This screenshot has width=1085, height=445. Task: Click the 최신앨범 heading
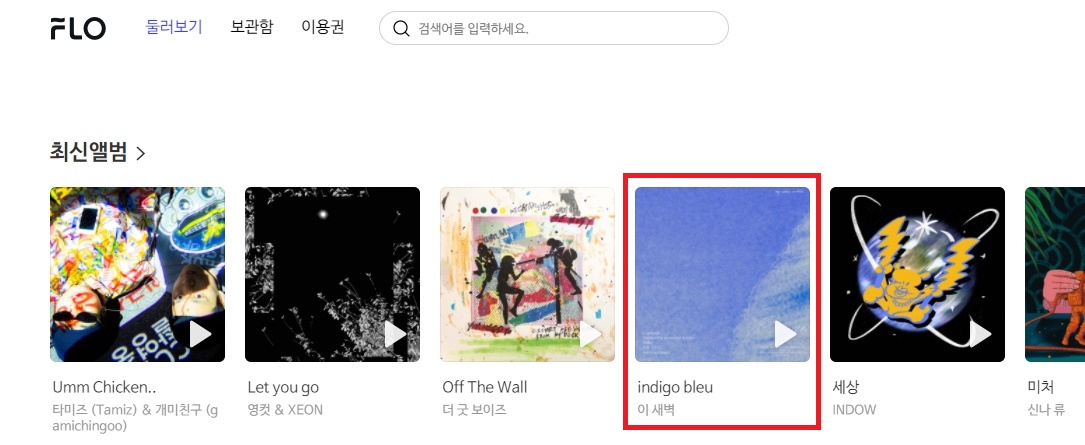[x=88, y=152]
